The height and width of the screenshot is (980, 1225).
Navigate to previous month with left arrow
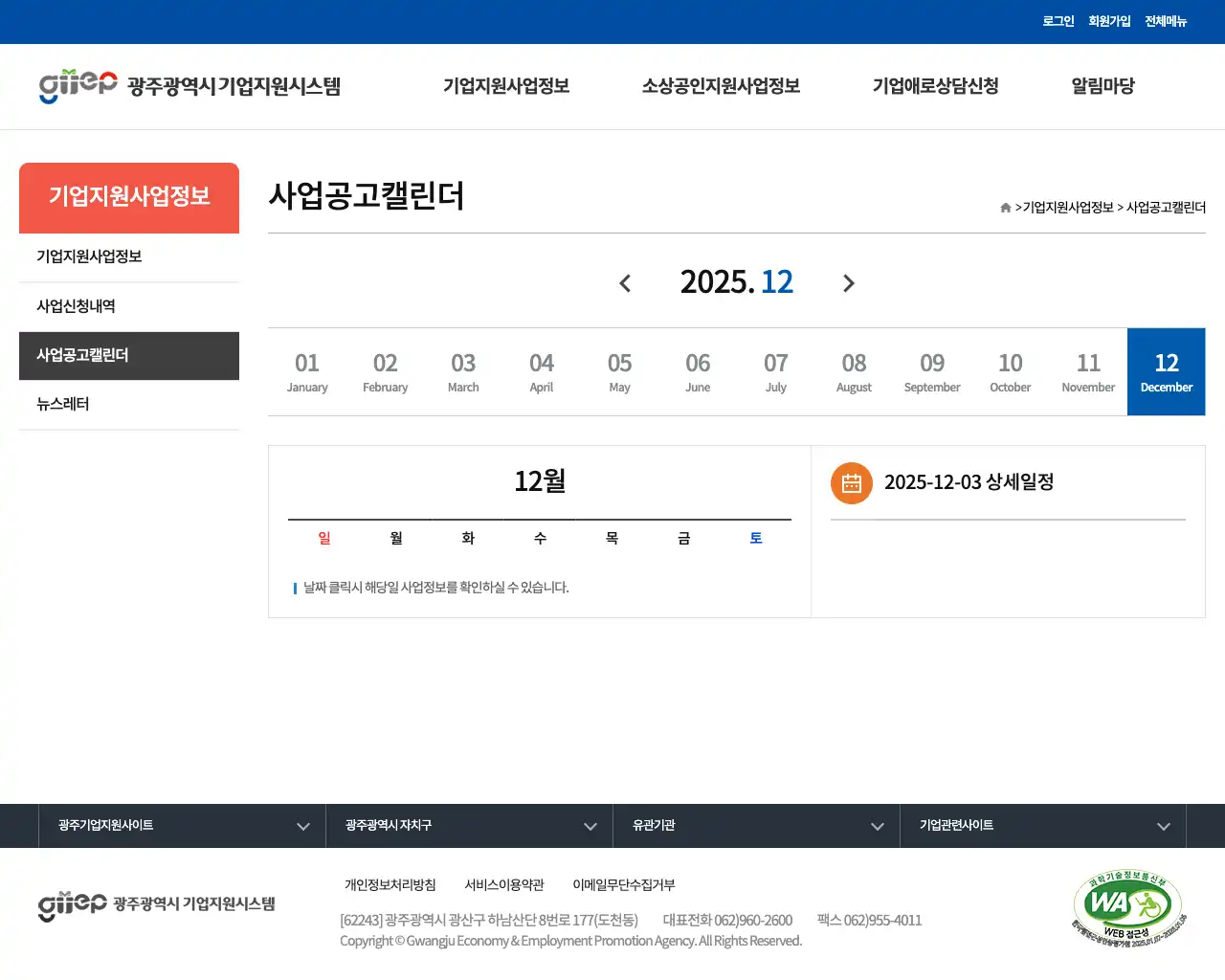(x=625, y=282)
